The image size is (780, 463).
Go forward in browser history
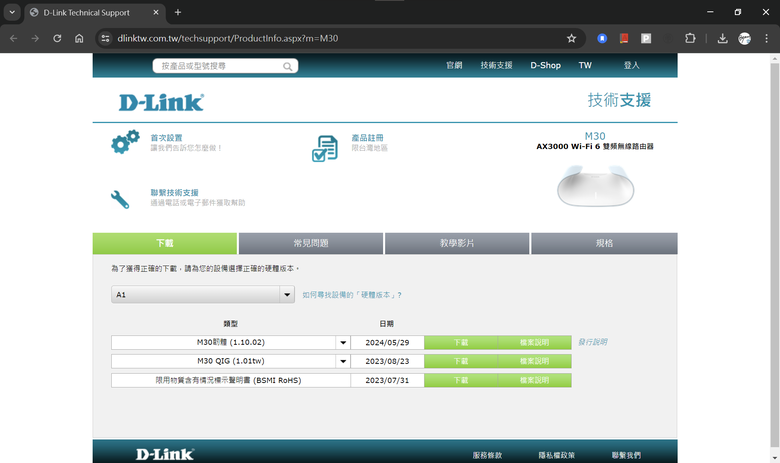[35, 38]
